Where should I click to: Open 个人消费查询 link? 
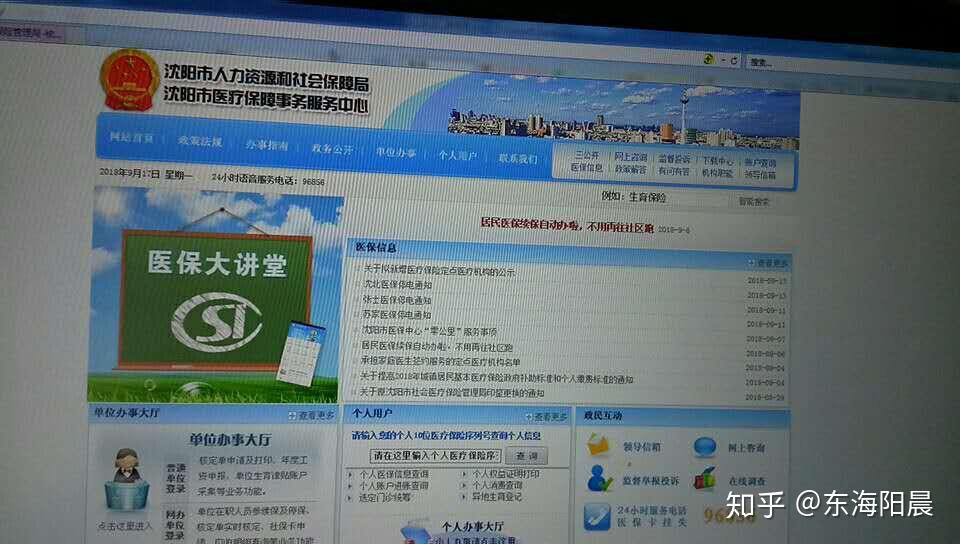click(497, 485)
